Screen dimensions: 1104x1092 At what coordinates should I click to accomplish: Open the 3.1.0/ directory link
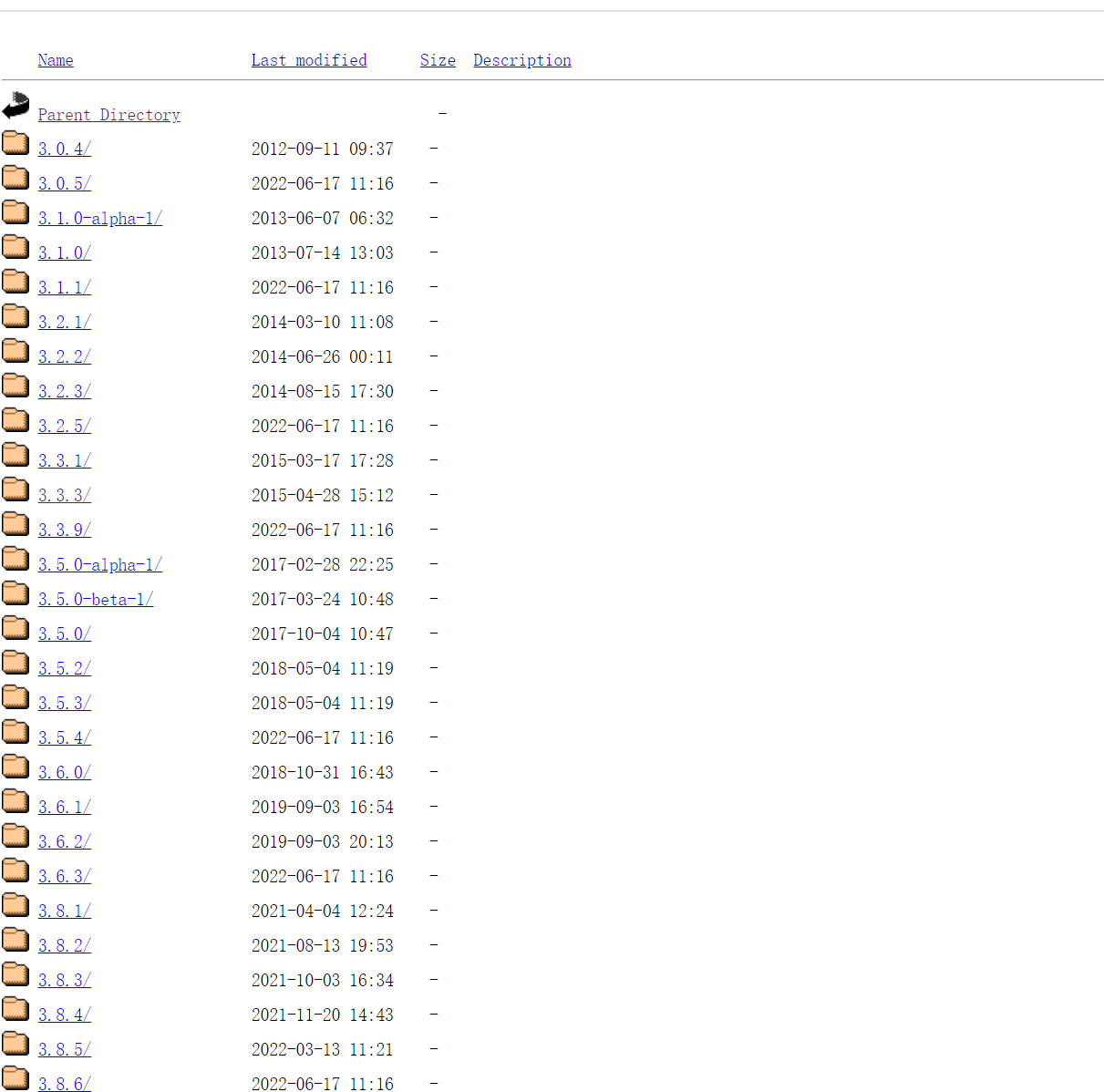click(x=65, y=252)
